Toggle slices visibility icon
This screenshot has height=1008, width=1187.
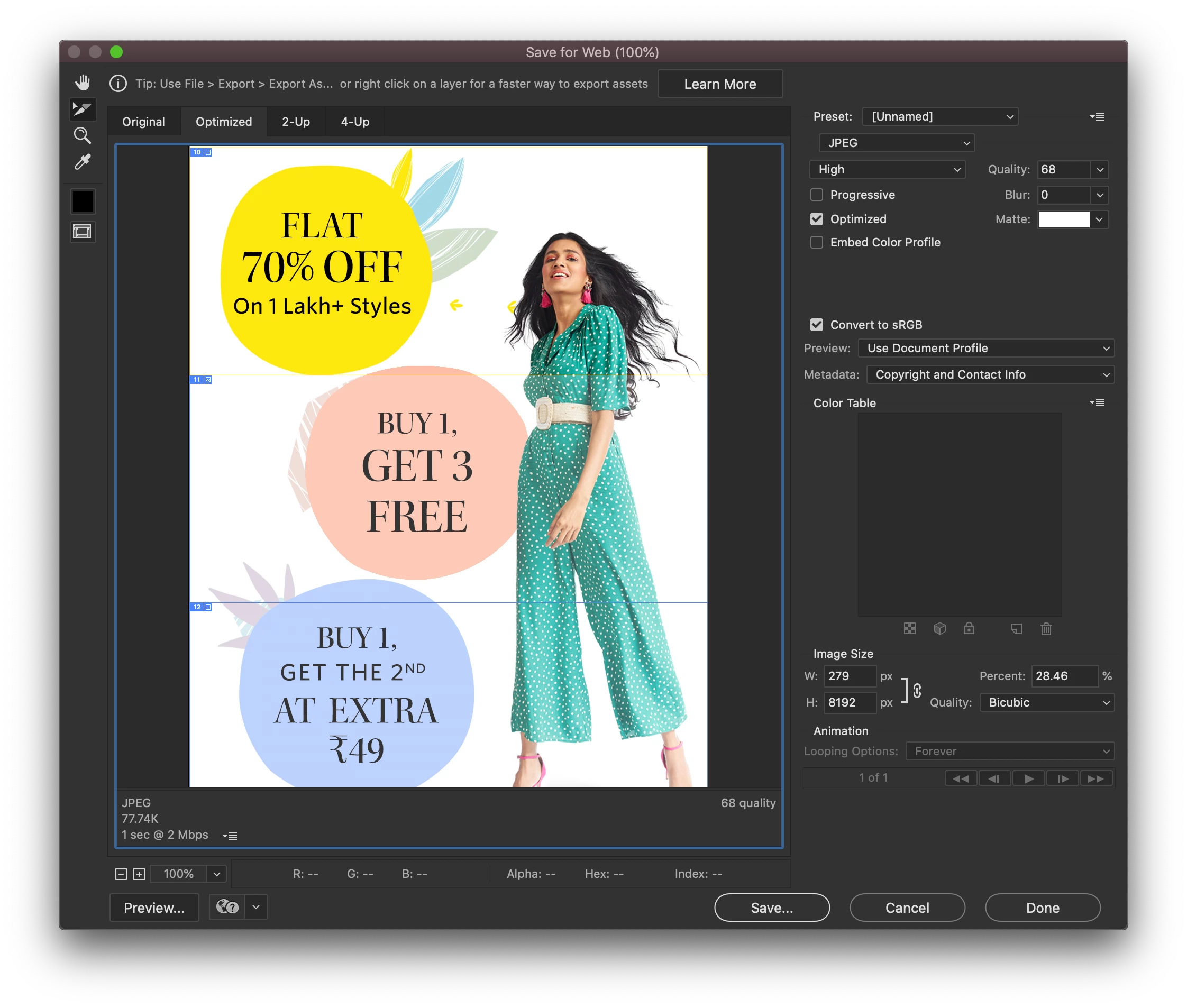(x=83, y=232)
